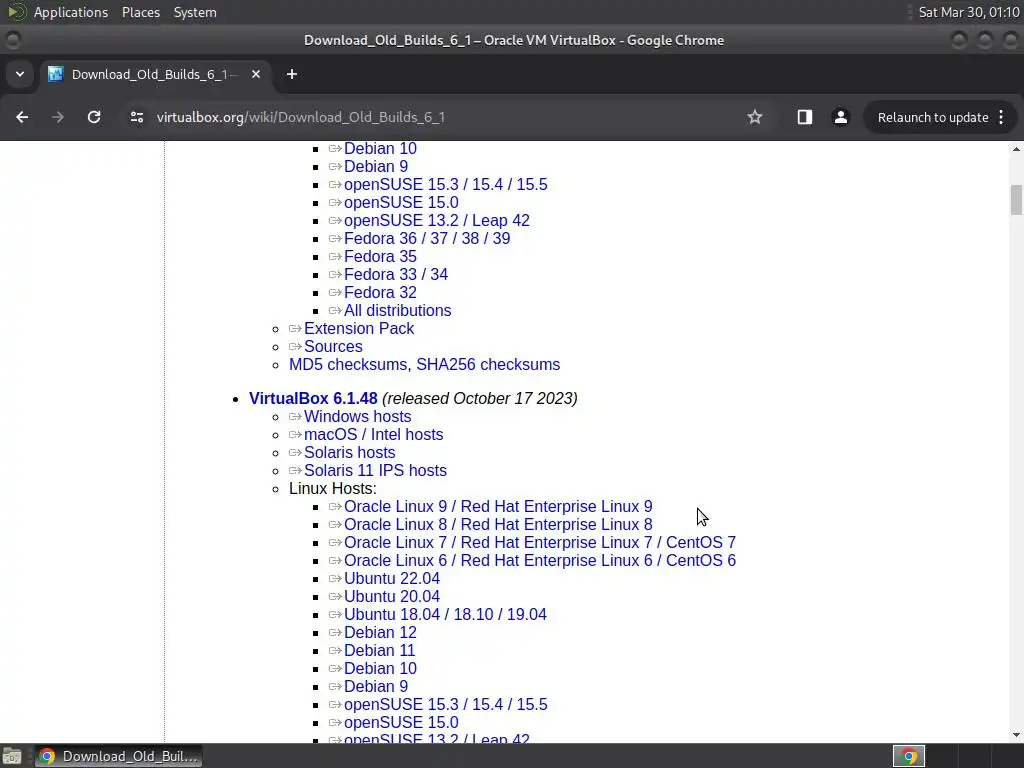1024x768 pixels.
Task: Click external link icon beside Debian 11
Action: pyautogui.click(x=336, y=650)
